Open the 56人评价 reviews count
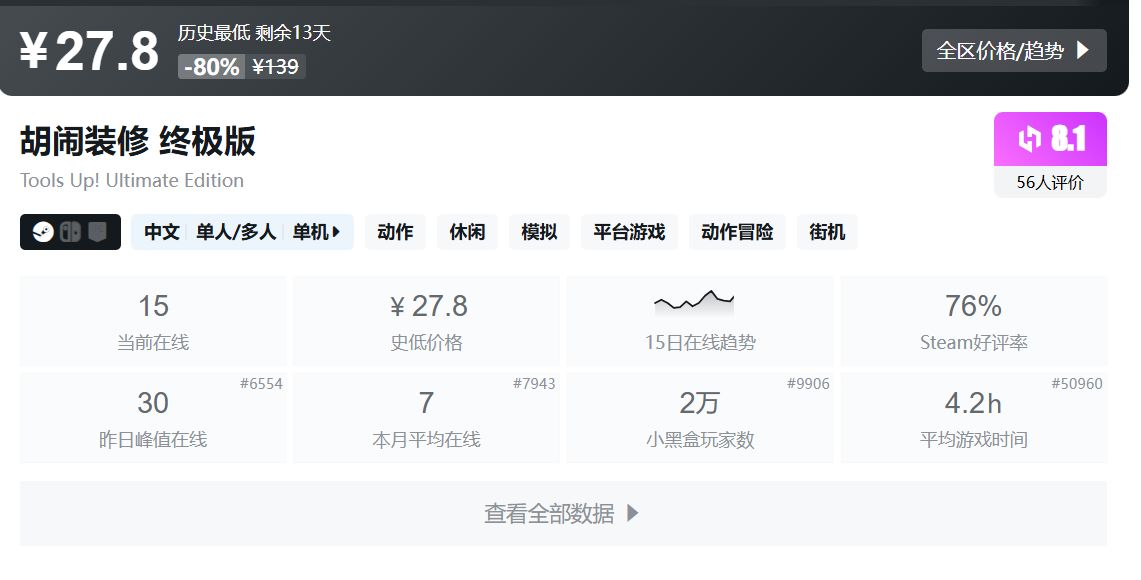 pyautogui.click(x=1050, y=183)
